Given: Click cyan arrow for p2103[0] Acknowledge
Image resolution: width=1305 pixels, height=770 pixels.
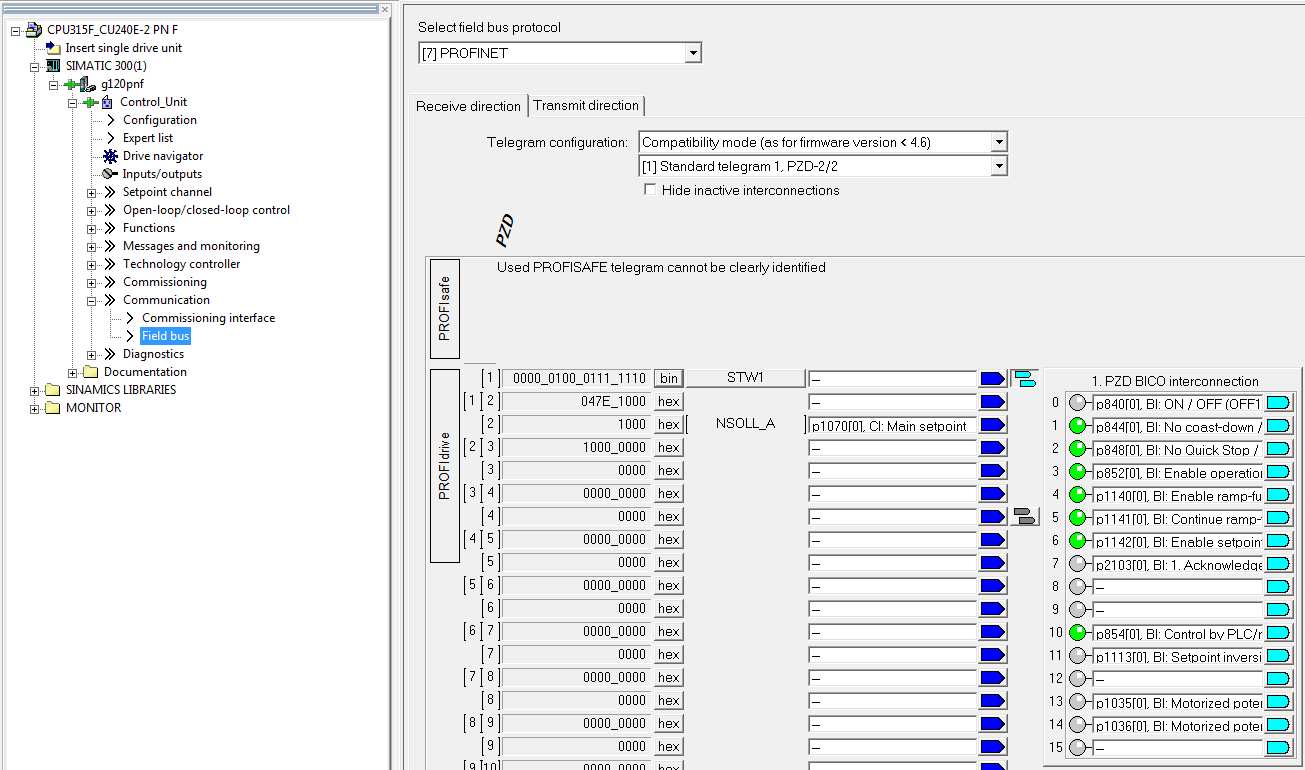Looking at the screenshot, I should (x=1278, y=564).
